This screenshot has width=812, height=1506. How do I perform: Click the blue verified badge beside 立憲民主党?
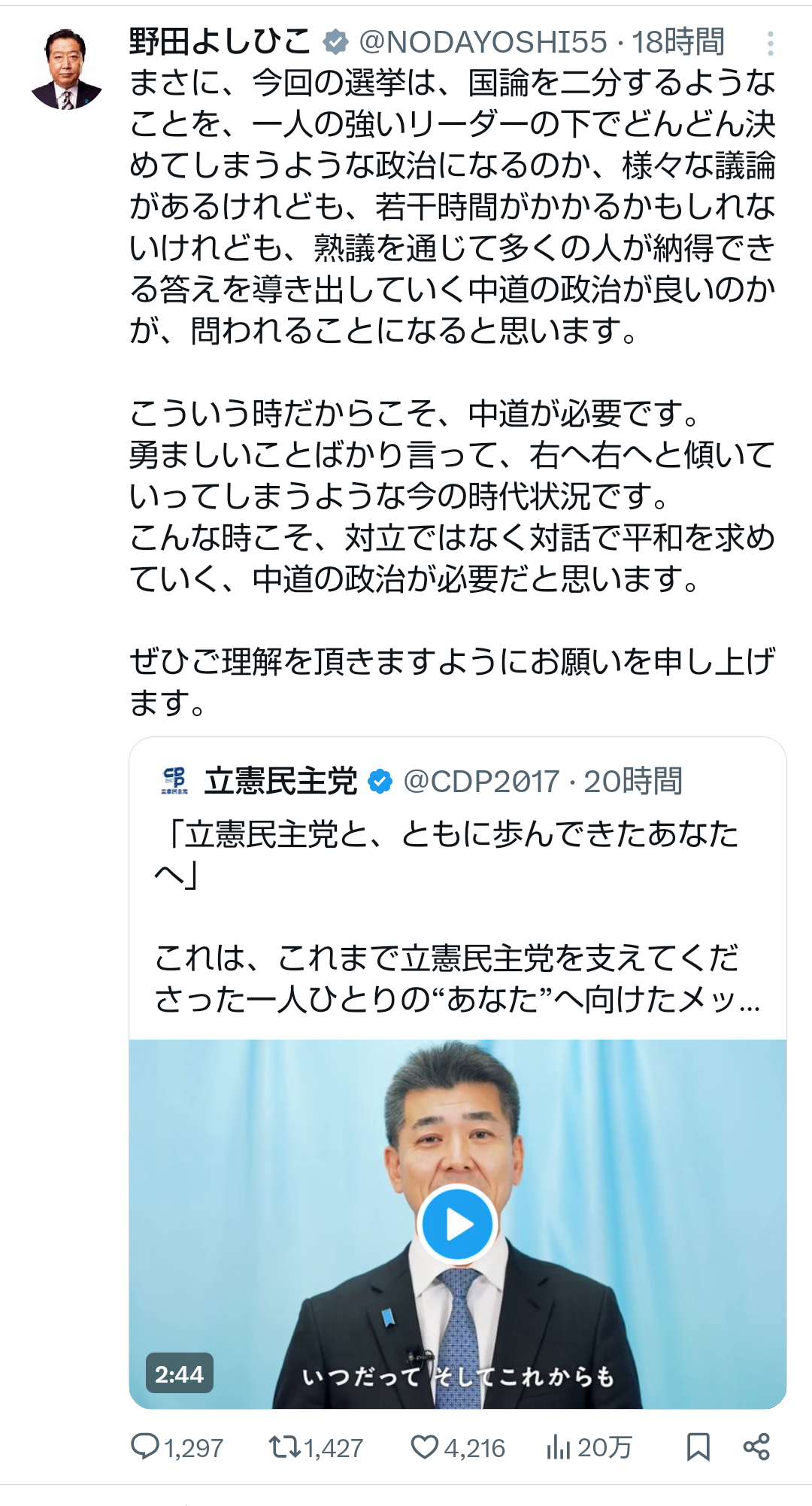(380, 782)
